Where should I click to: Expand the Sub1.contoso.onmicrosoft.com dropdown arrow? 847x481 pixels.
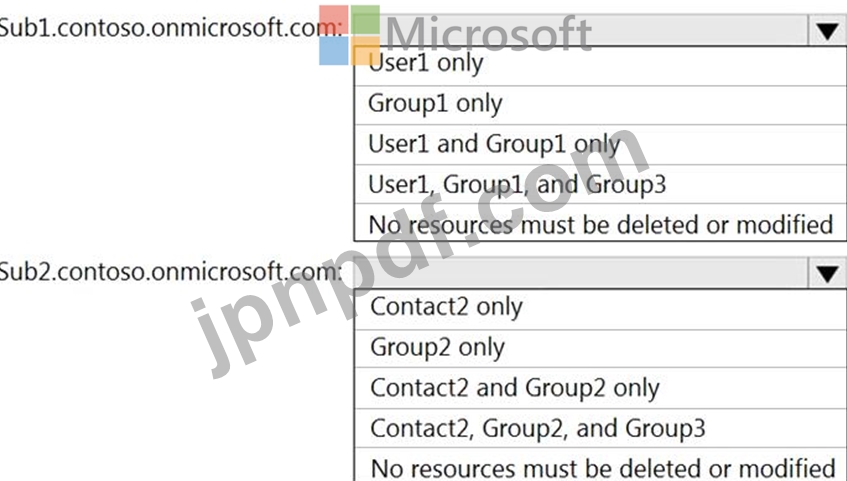pyautogui.click(x=827, y=30)
